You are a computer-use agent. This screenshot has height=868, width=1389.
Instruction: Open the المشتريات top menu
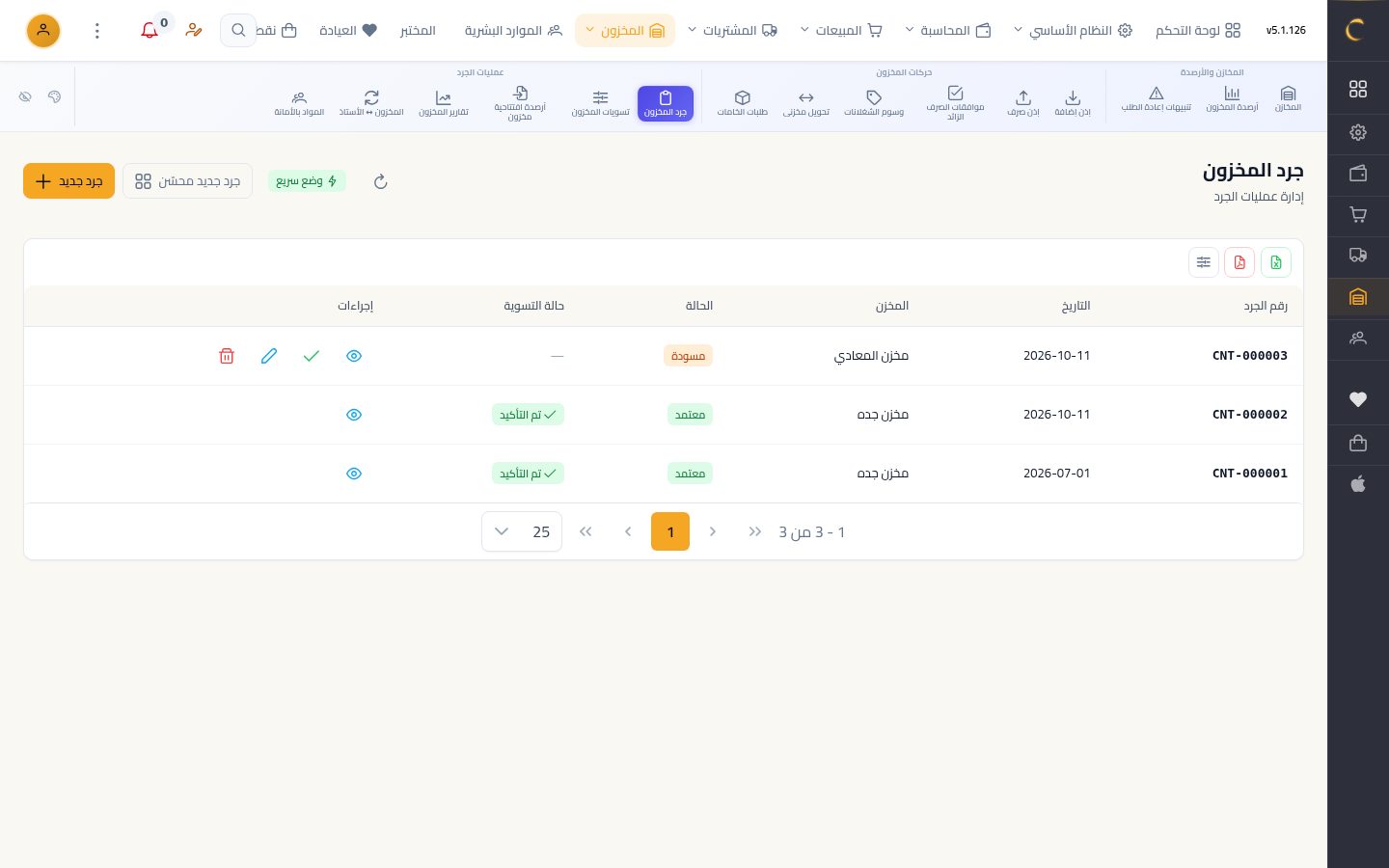[733, 31]
